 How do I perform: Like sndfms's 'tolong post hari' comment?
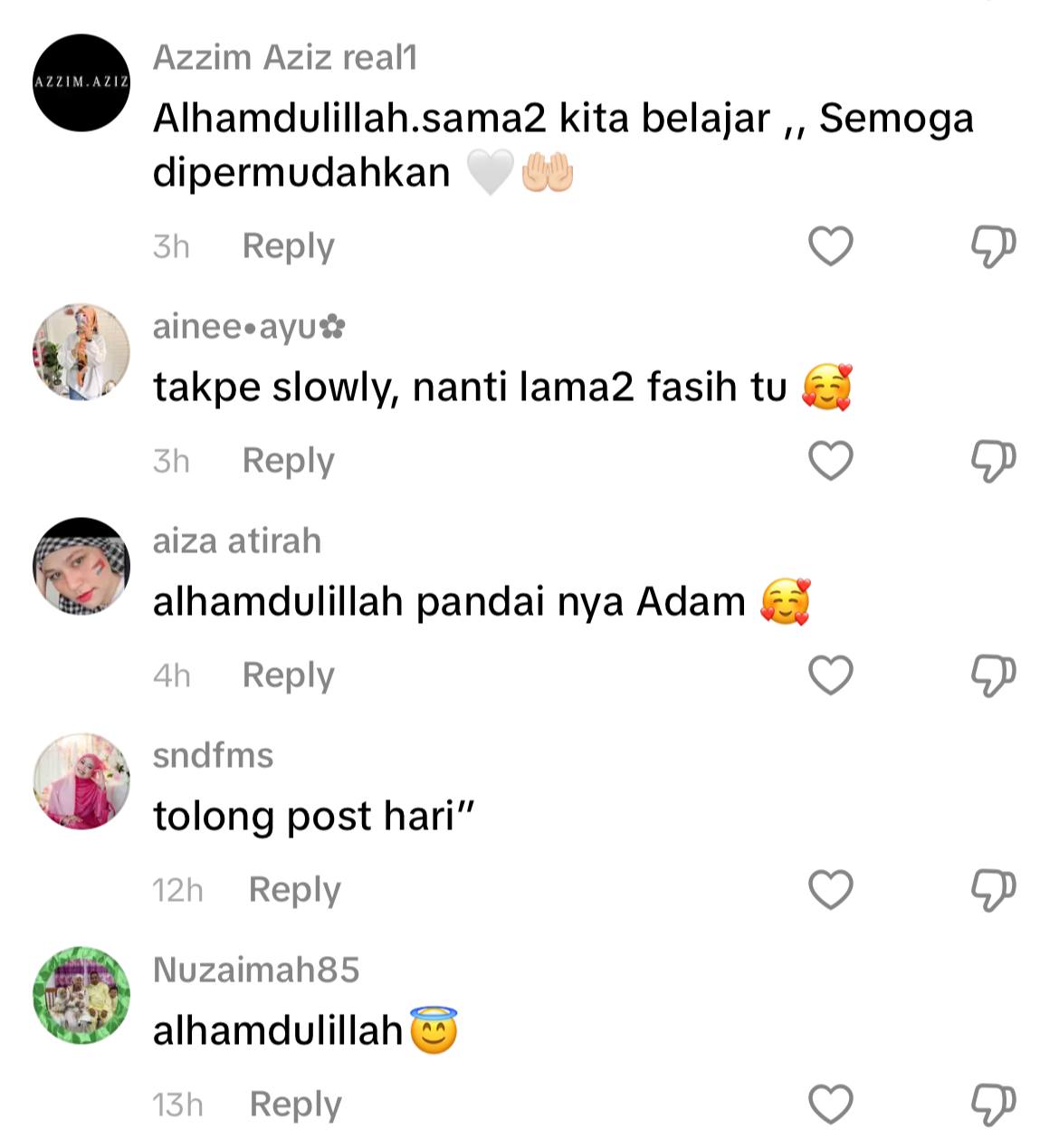click(x=831, y=890)
